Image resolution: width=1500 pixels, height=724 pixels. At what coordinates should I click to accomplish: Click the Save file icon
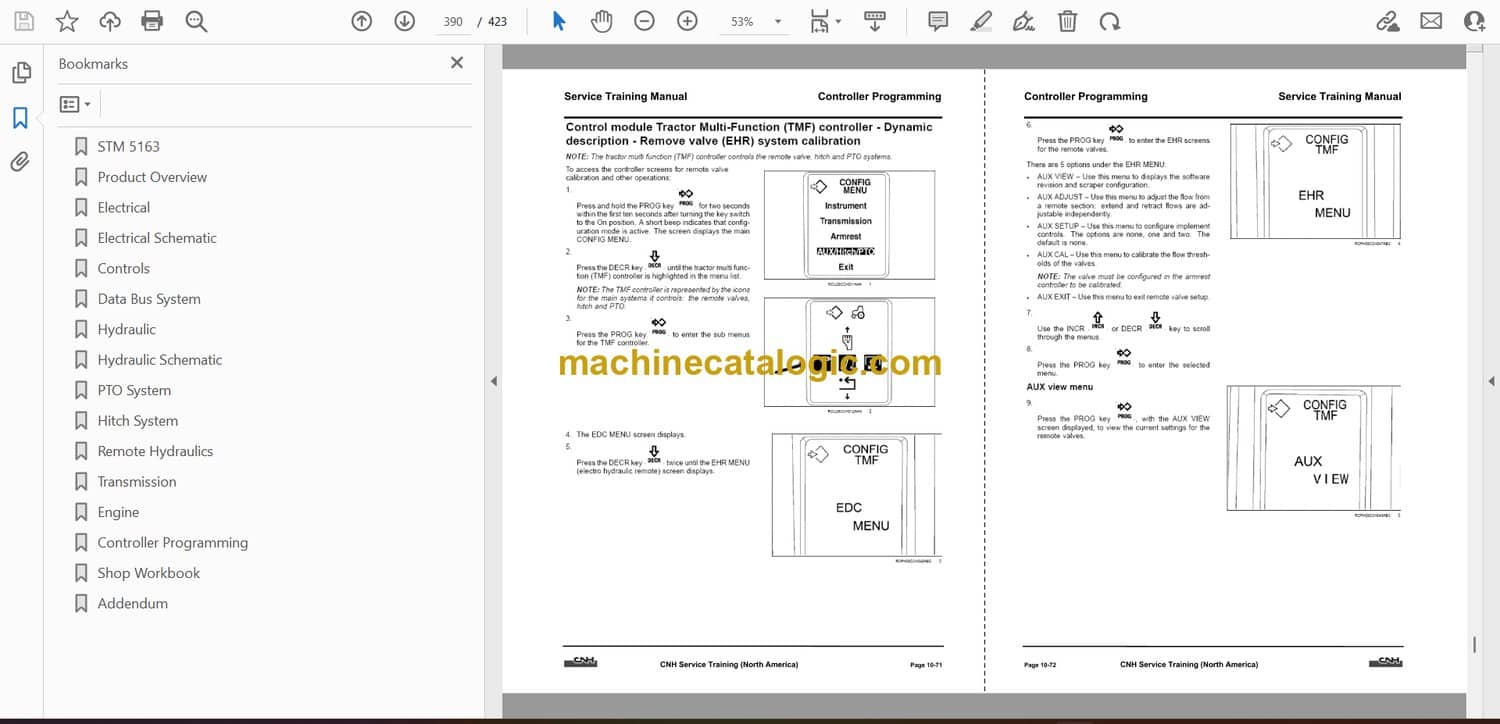pos(24,21)
